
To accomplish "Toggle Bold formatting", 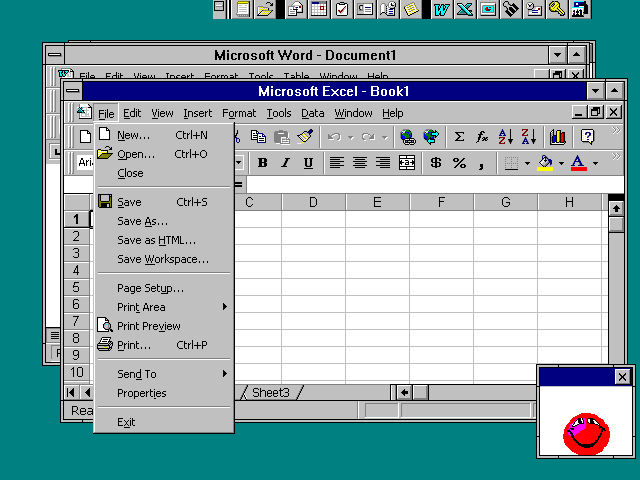I will click(x=262, y=163).
